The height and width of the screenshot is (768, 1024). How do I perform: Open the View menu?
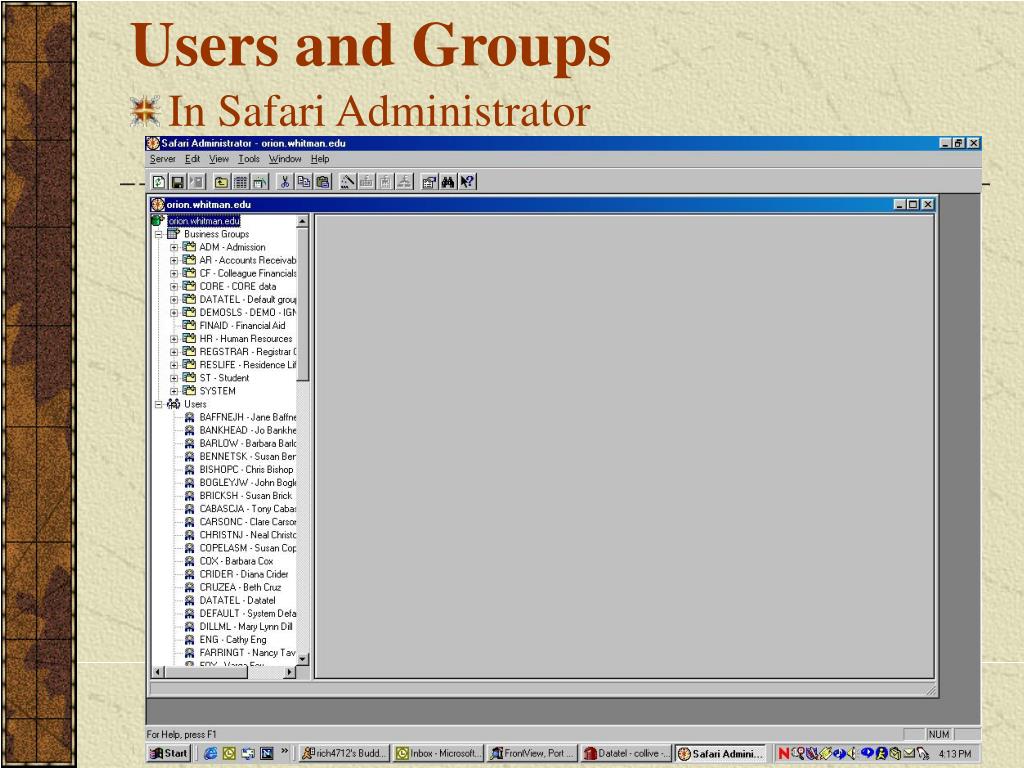pyautogui.click(x=219, y=159)
